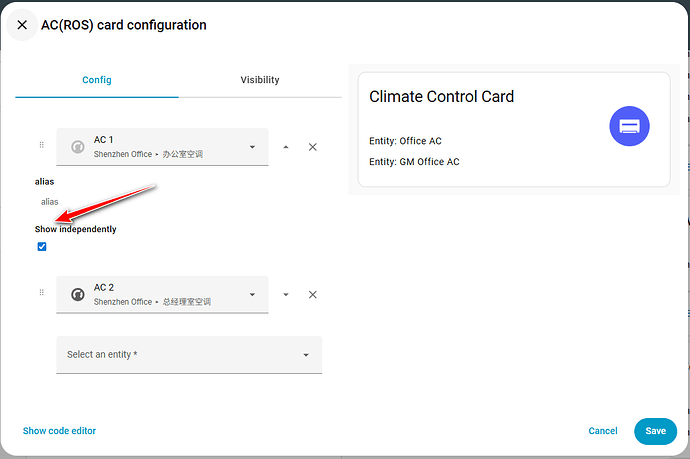Remove the AC 2 entity row
690x459 pixels.
313,295
